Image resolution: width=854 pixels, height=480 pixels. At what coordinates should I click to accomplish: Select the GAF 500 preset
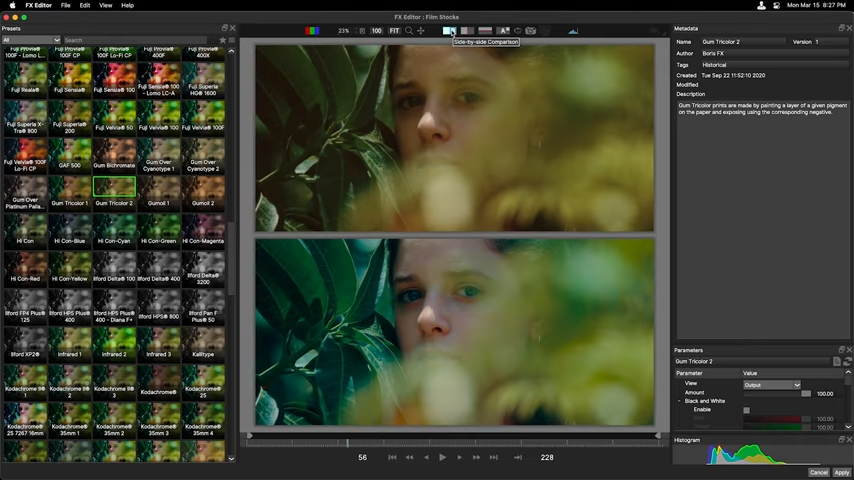click(70, 154)
